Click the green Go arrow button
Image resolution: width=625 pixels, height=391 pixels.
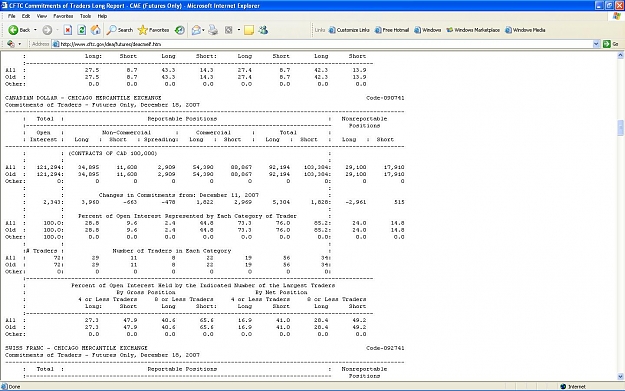pyautogui.click(x=607, y=44)
